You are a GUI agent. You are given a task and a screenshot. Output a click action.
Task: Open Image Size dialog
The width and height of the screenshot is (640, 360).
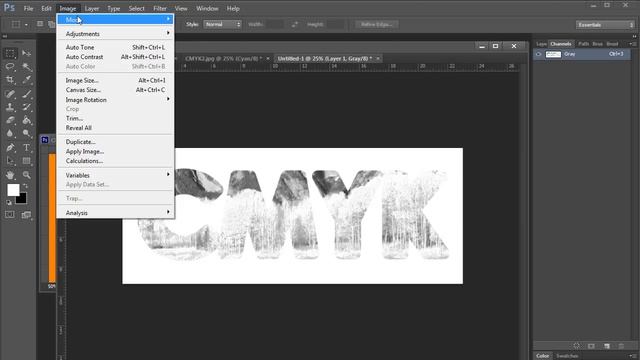coord(116,80)
